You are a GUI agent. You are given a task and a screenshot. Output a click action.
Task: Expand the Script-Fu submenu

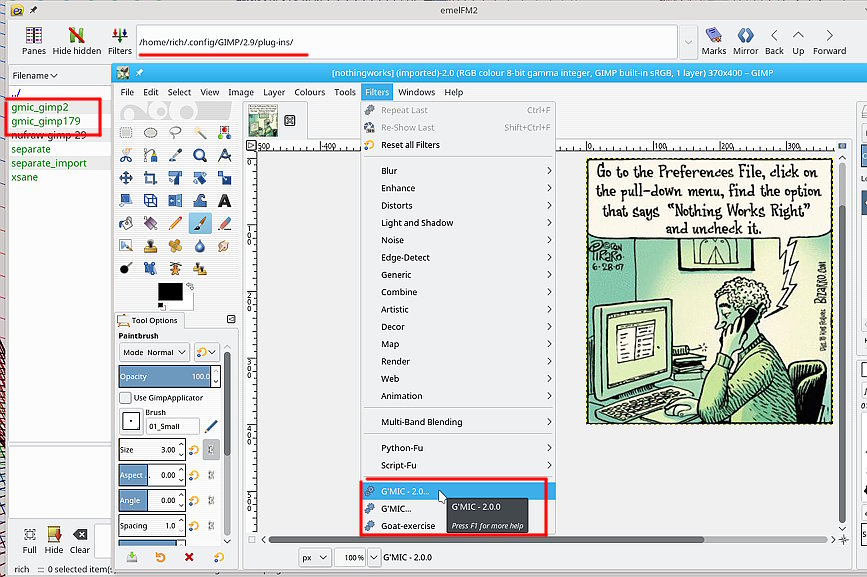458,465
